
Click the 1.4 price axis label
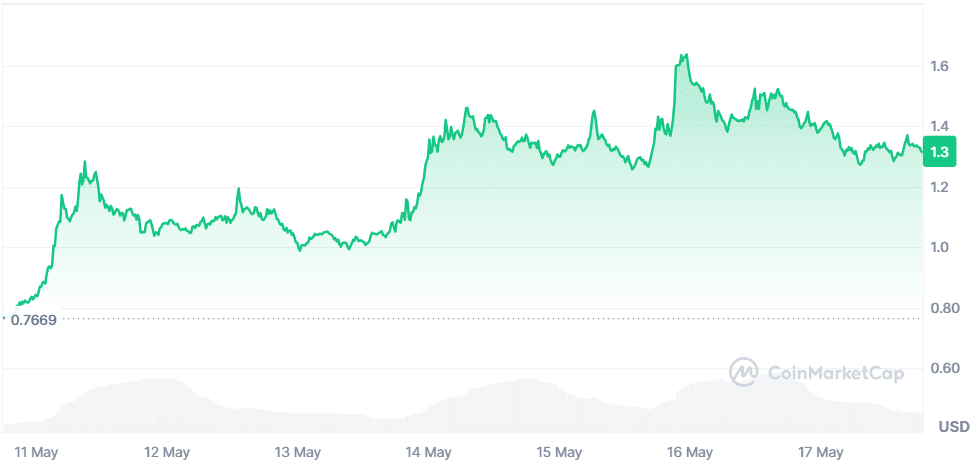(x=938, y=127)
